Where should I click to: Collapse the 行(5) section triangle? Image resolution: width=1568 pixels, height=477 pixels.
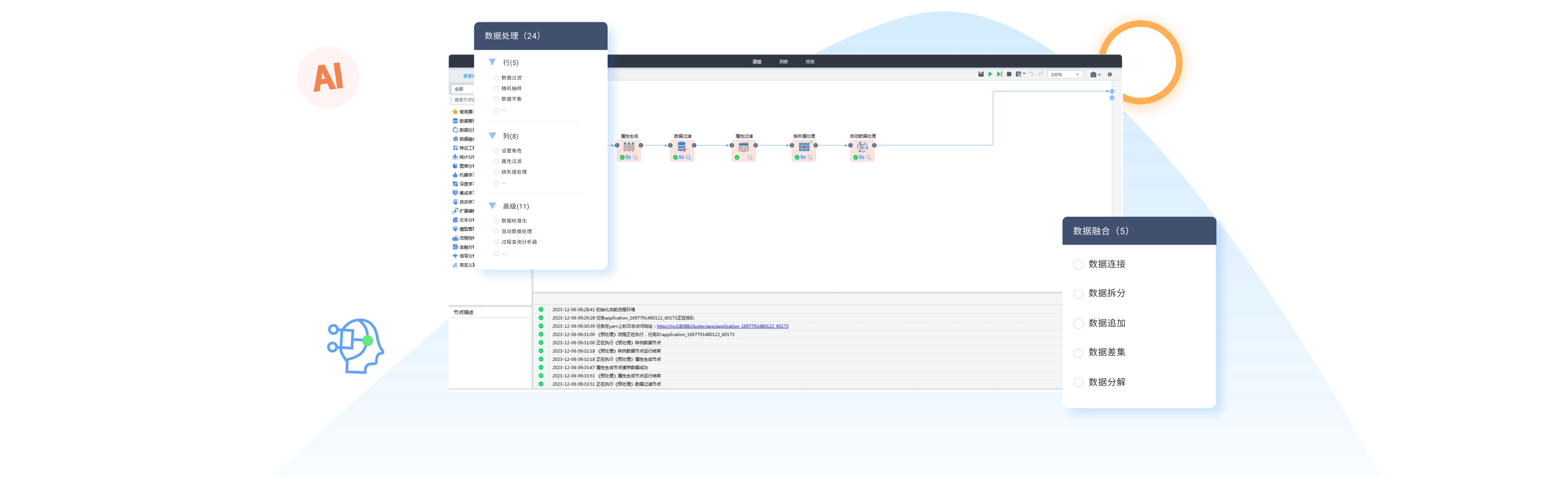click(x=492, y=62)
